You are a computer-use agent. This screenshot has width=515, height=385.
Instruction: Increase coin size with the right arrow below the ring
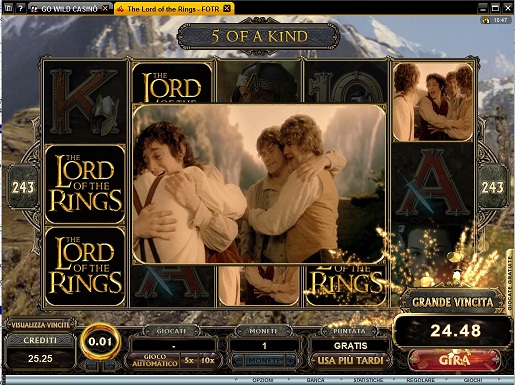[110, 365]
